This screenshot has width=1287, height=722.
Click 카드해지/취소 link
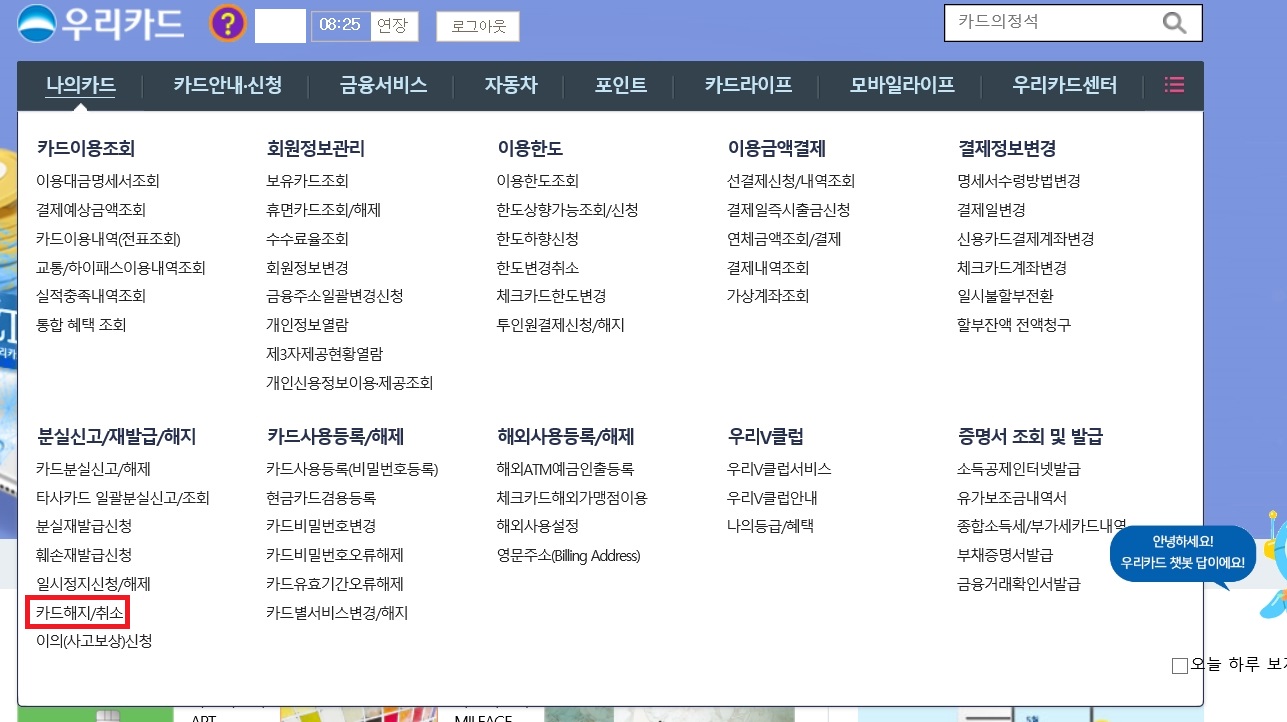coord(79,612)
